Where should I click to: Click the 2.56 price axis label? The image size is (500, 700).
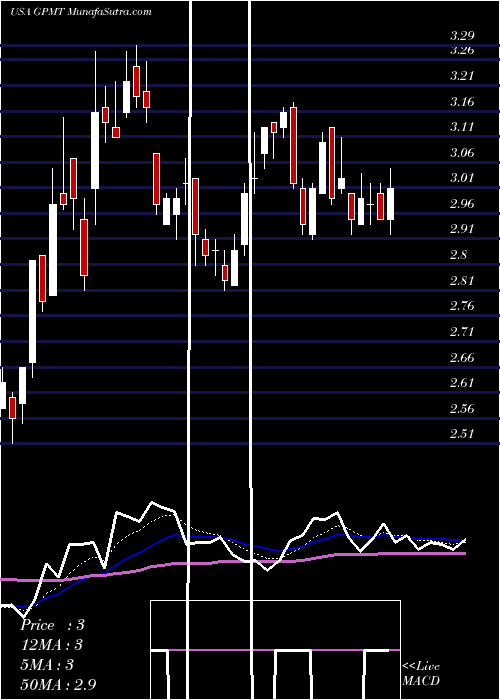pos(462,409)
